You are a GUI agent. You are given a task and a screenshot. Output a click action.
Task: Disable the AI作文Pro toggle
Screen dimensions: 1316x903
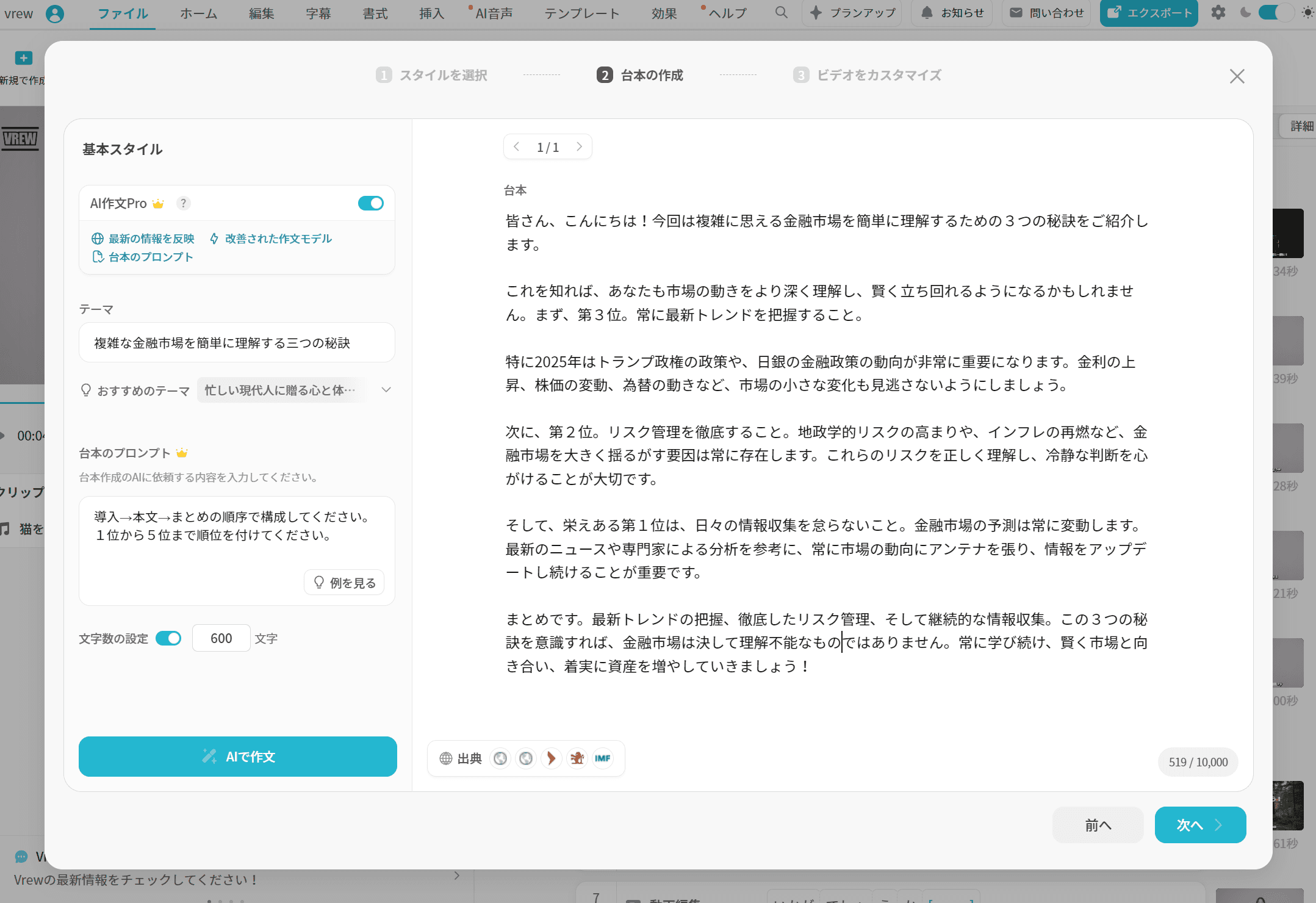click(x=370, y=203)
